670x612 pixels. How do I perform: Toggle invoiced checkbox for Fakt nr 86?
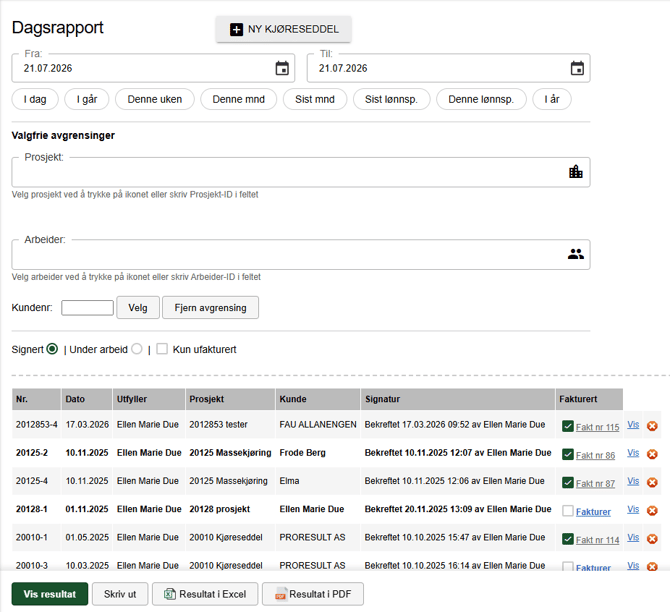click(x=567, y=454)
